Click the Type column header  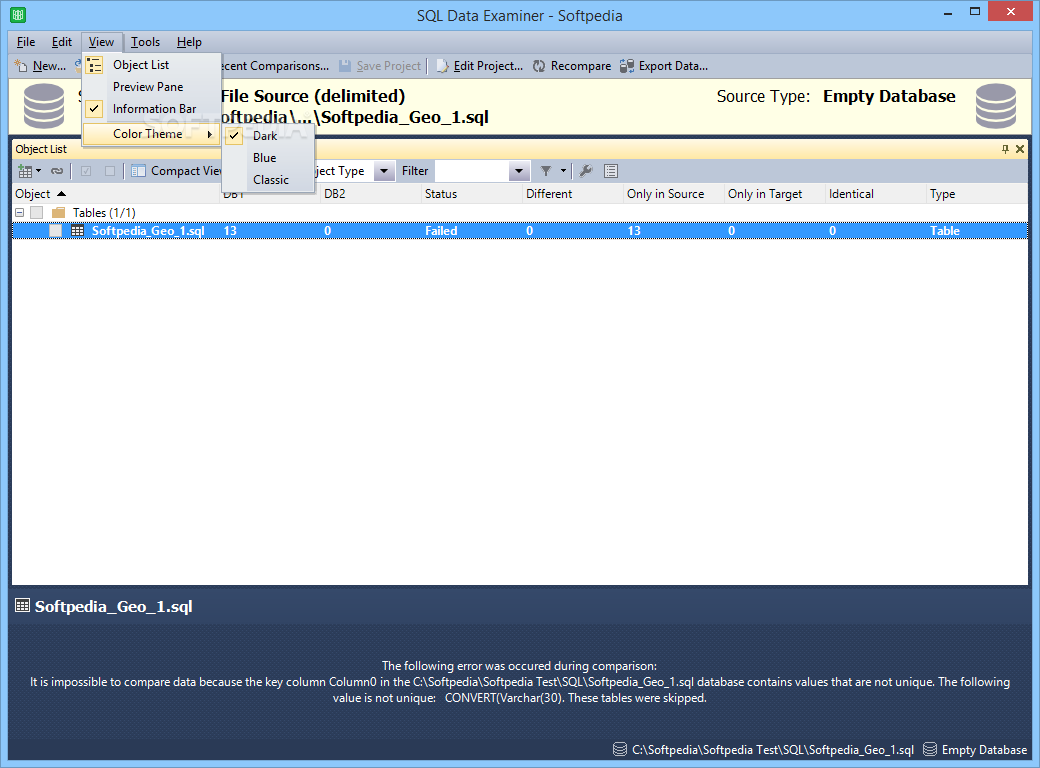pyautogui.click(x=977, y=194)
